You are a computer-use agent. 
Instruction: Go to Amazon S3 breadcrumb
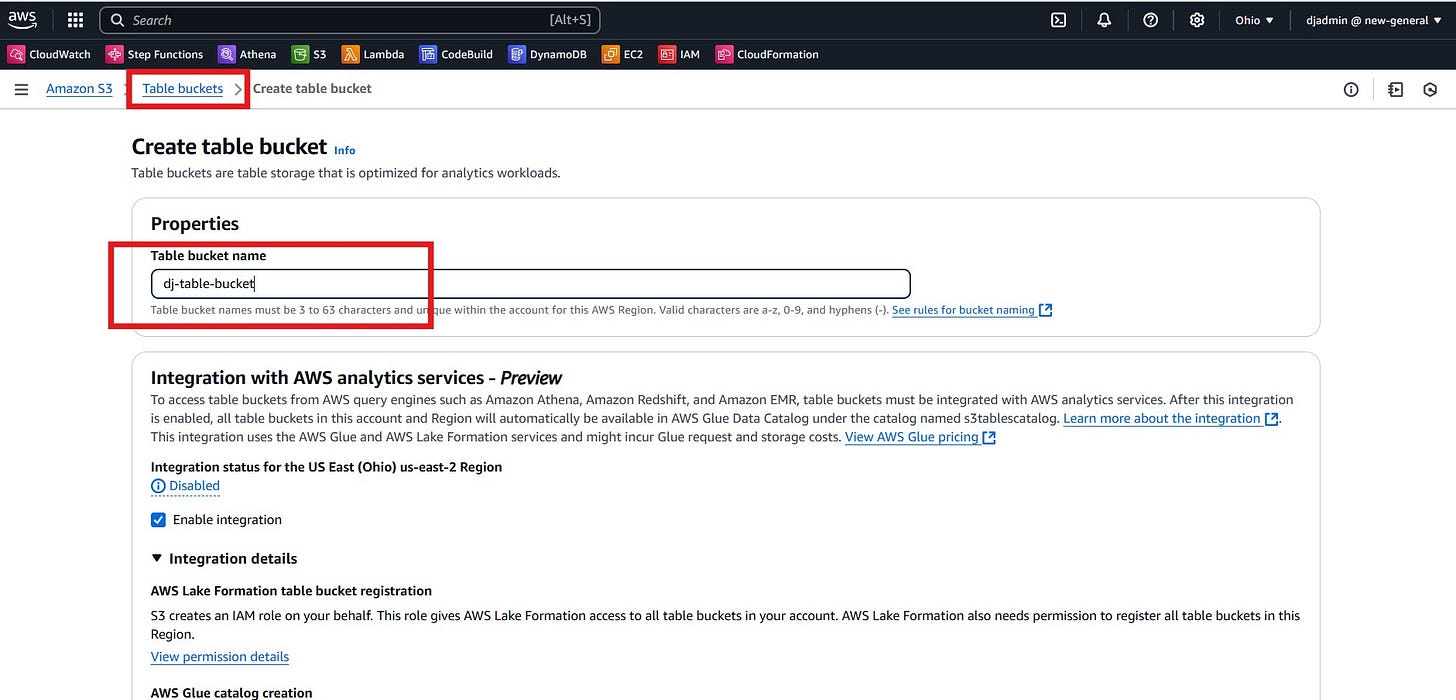(x=79, y=89)
